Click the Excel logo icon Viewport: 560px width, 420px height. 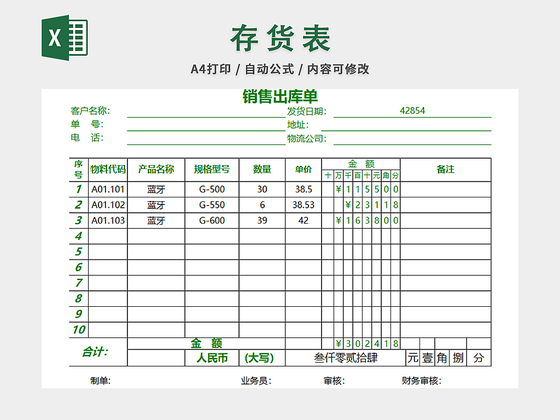65,38
